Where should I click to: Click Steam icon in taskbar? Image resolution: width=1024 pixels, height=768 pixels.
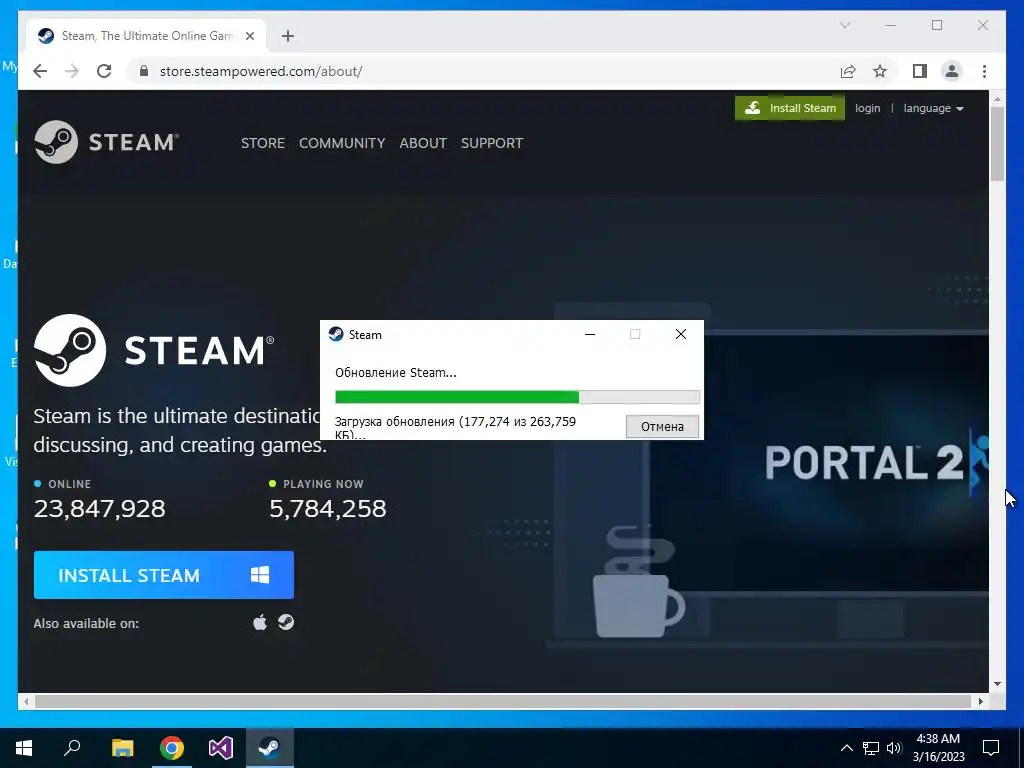[x=270, y=748]
